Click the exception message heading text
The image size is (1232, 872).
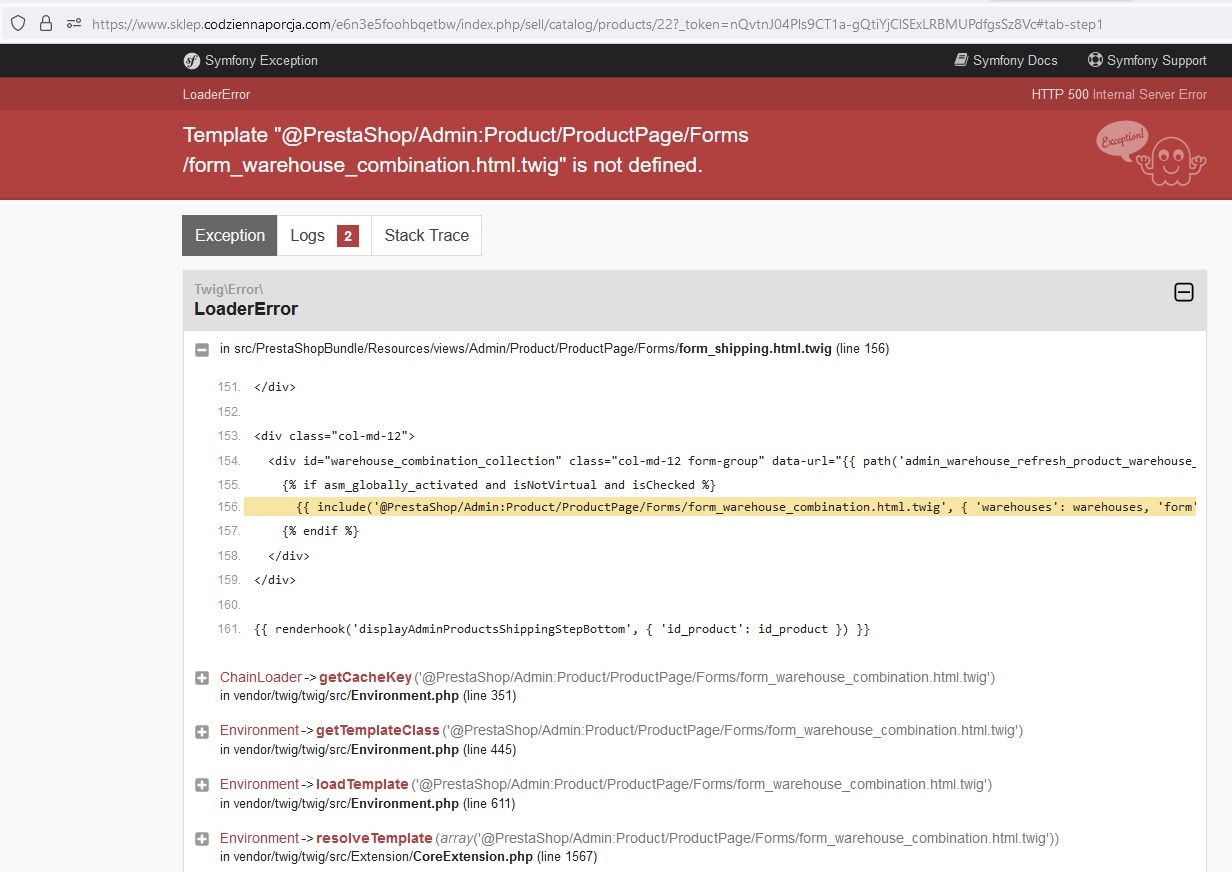pyautogui.click(x=466, y=150)
